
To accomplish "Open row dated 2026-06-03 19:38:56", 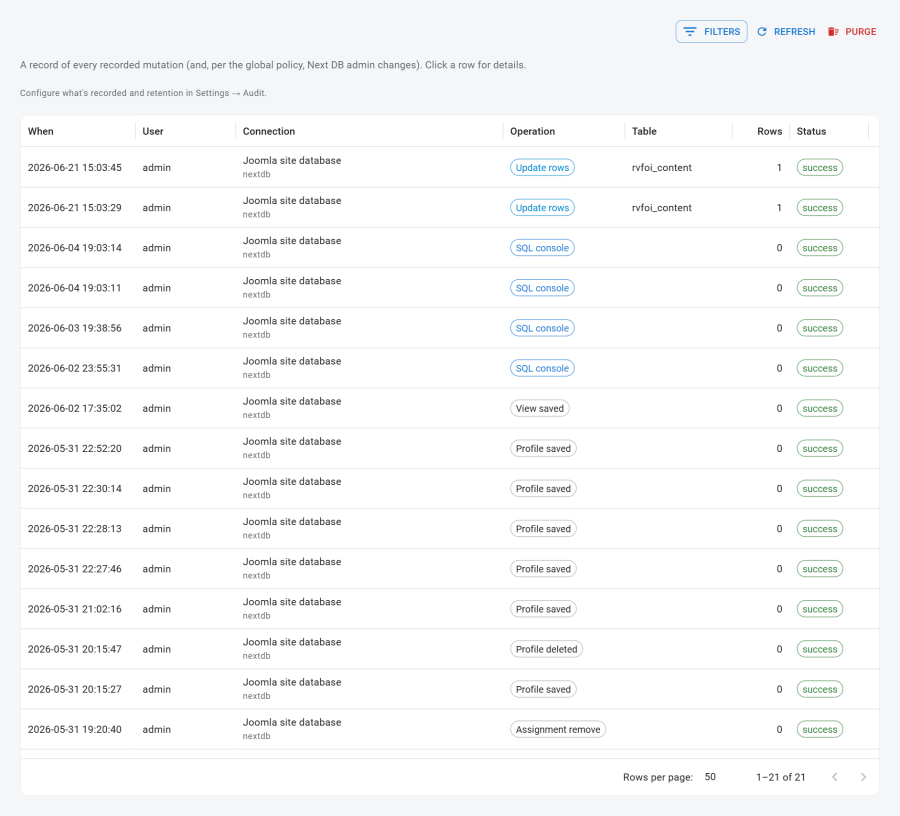I will [449, 328].
